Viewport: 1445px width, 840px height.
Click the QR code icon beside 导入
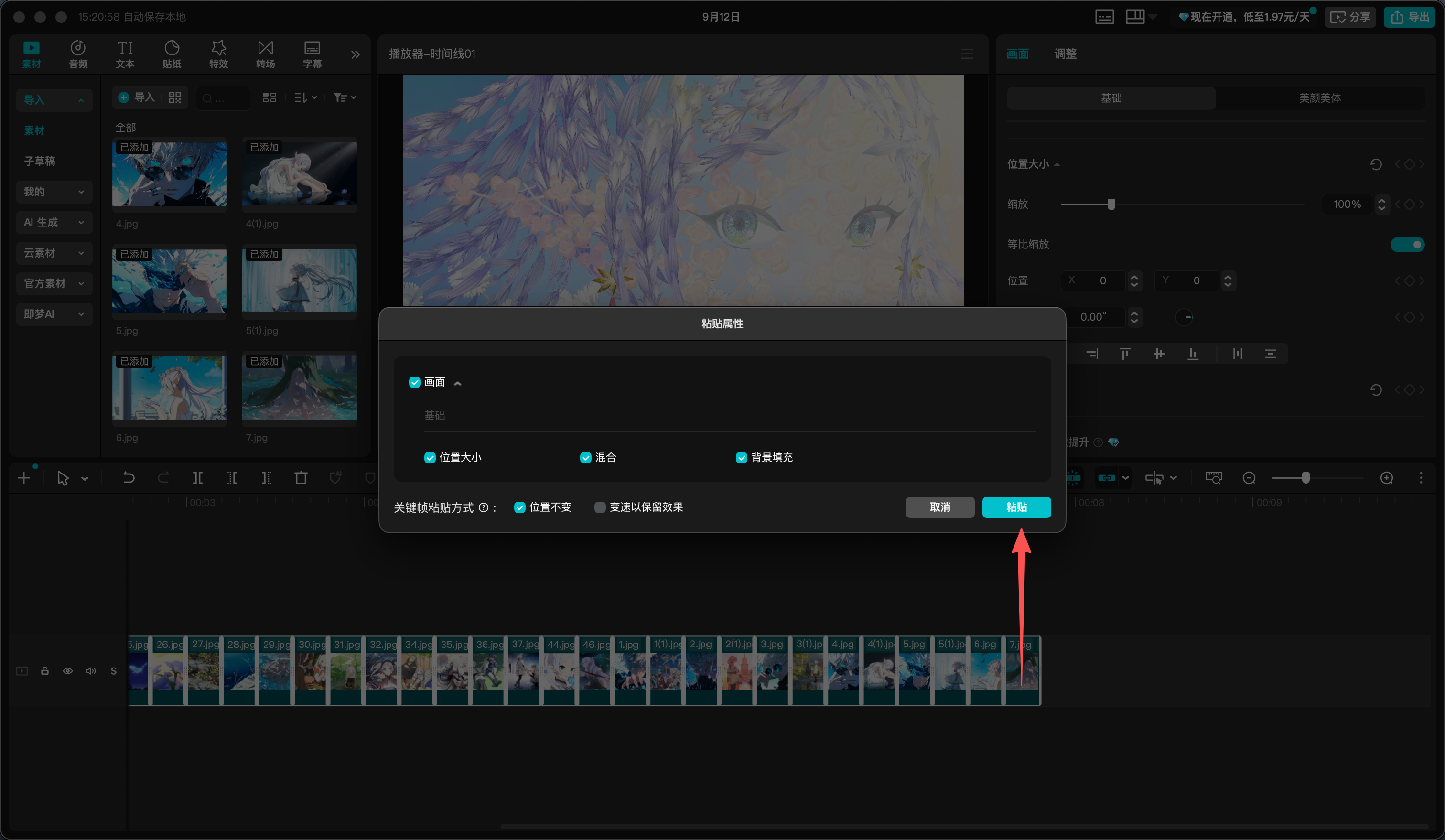(175, 97)
